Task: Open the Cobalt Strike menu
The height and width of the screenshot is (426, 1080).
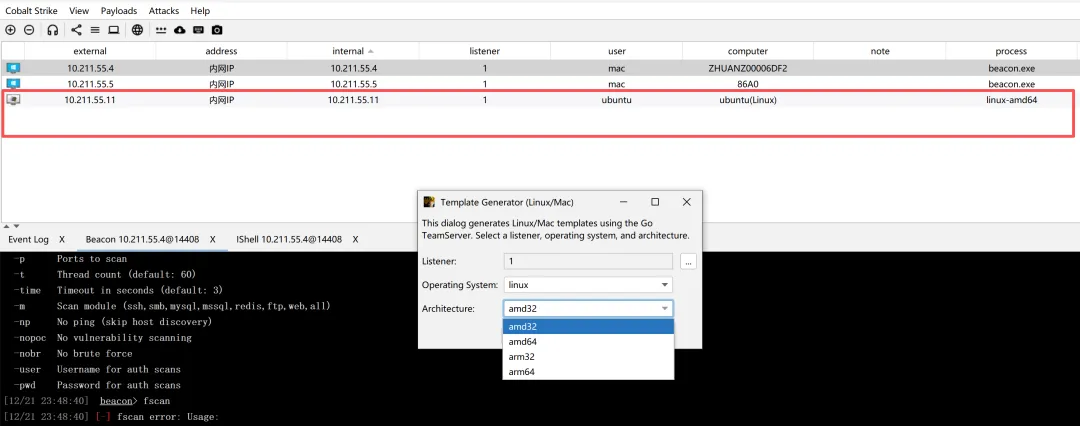Action: click(x=32, y=11)
